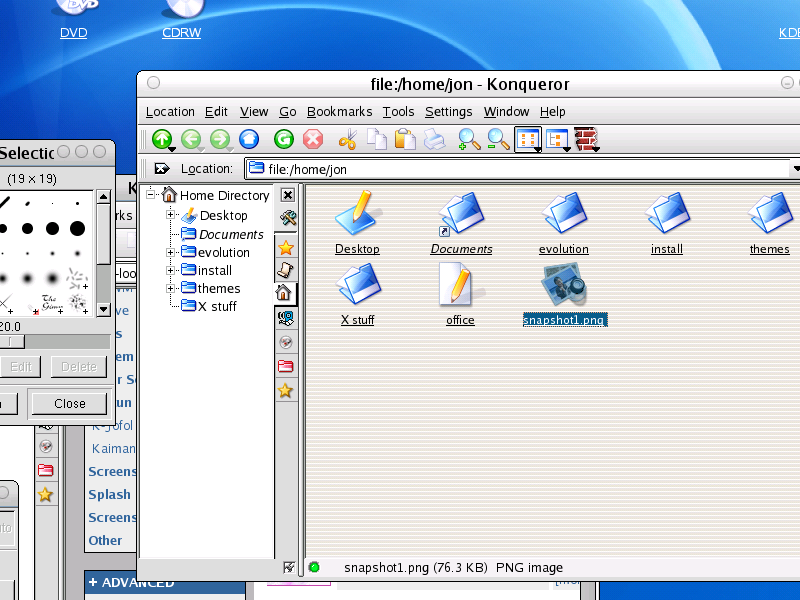This screenshot has width=800, height=600.
Task: Click the Zoom Out magnifier icon
Action: tap(498, 139)
